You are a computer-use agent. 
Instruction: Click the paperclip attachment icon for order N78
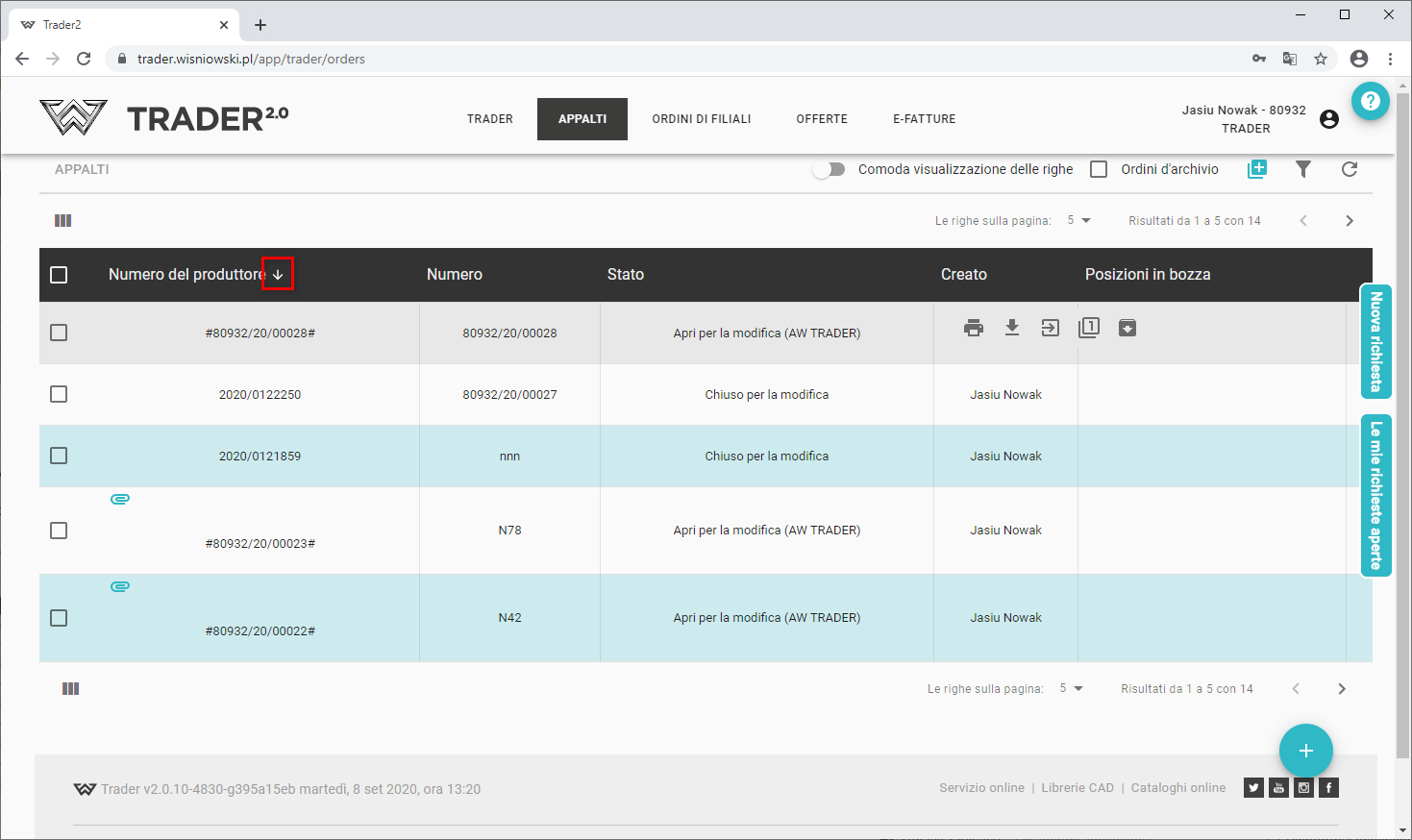point(120,499)
